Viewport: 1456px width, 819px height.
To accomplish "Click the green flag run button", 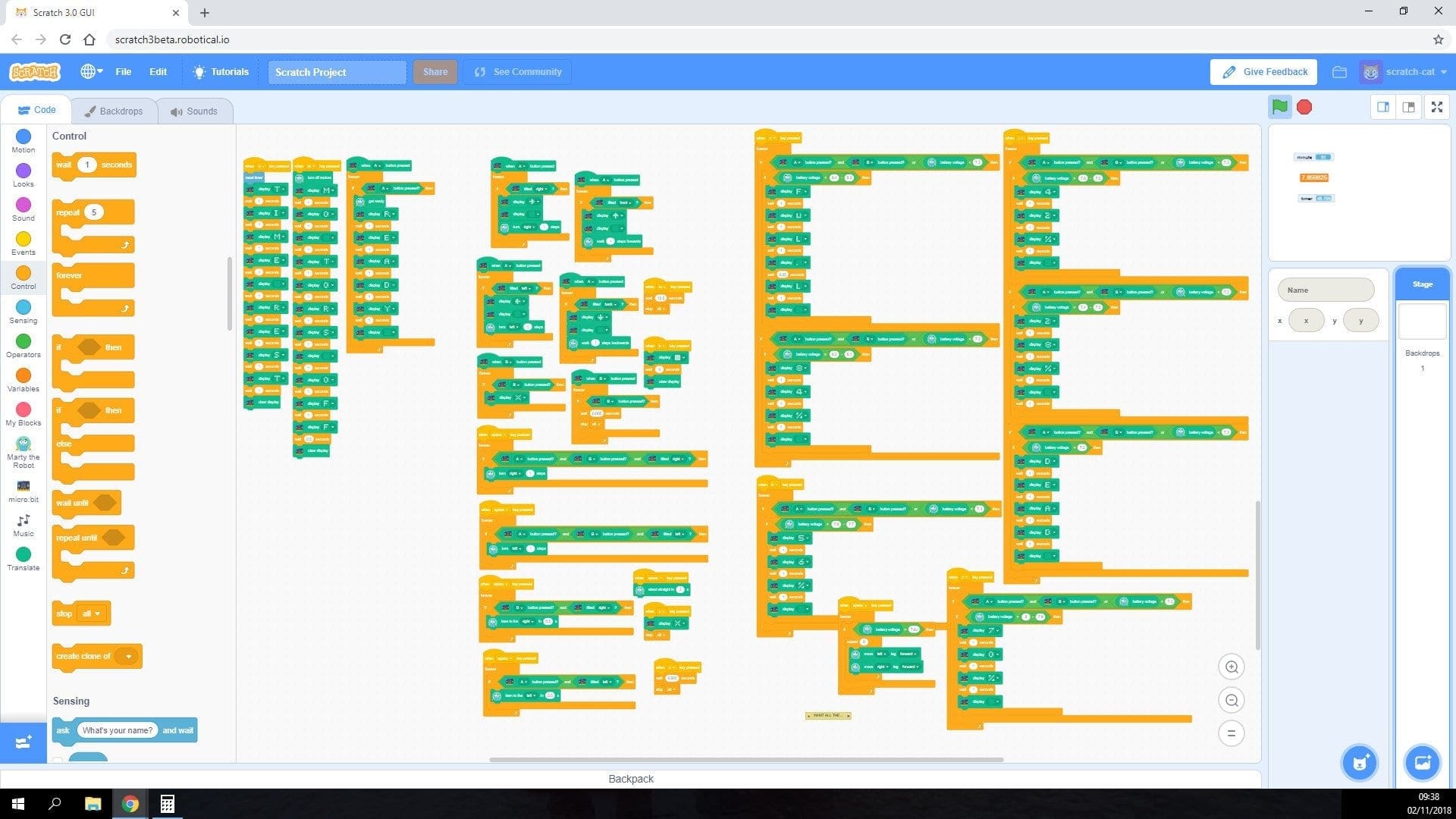I will [1281, 107].
